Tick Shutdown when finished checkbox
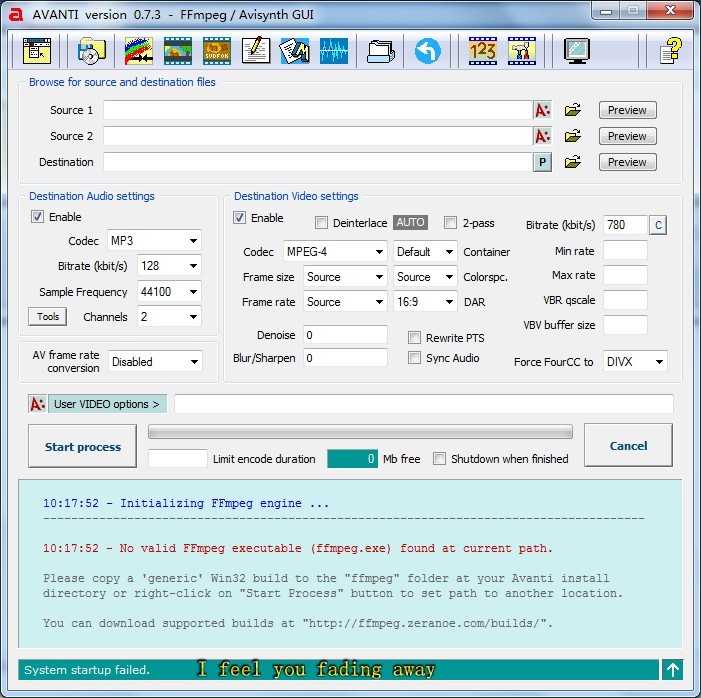Viewport: 701px width, 698px height. point(439,459)
